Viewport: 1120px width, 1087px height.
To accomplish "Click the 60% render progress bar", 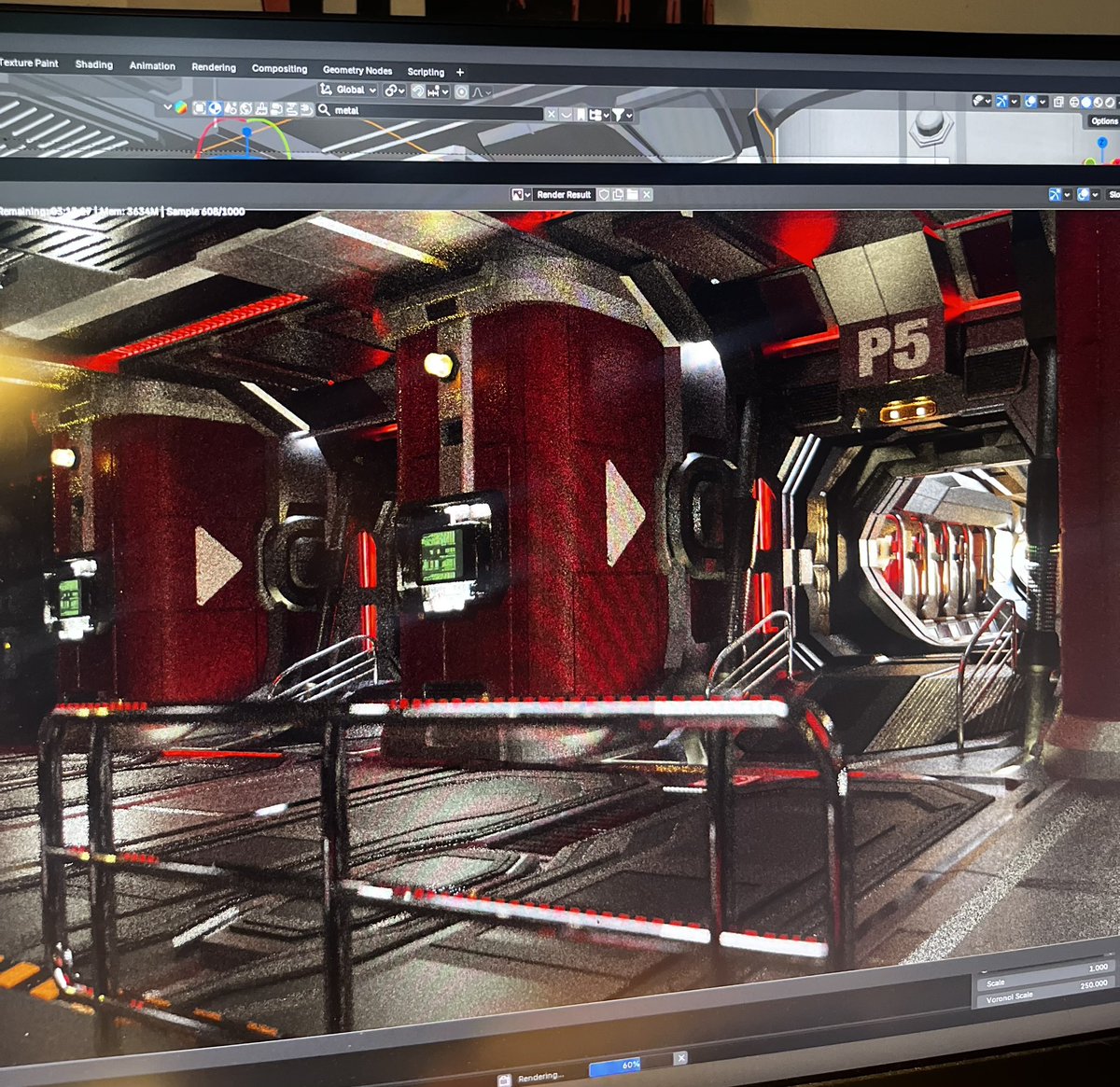I will click(x=630, y=1066).
